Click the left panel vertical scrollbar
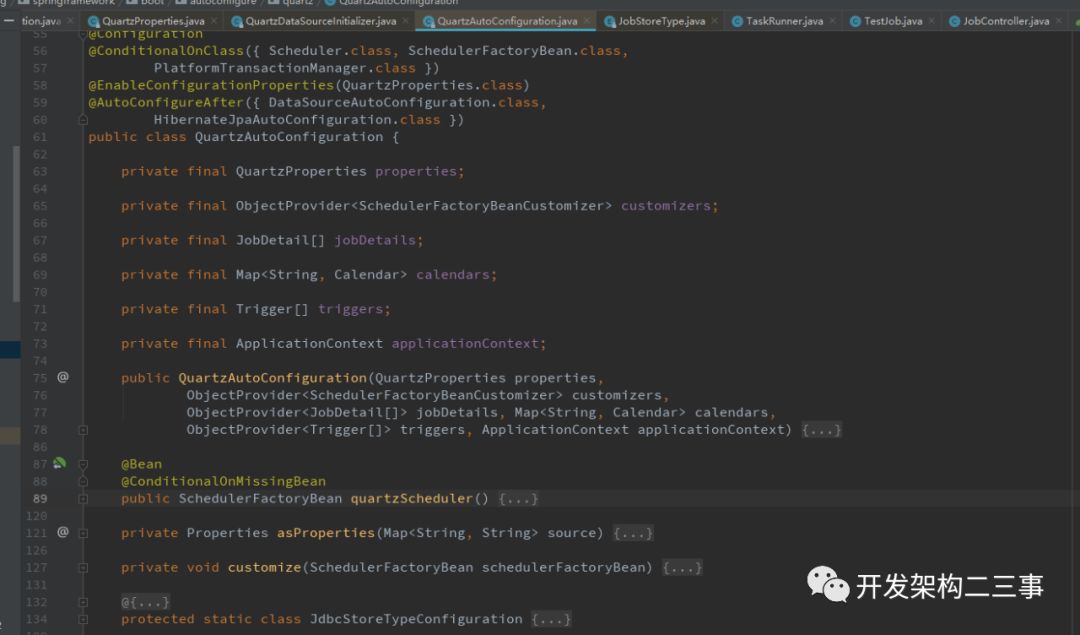Viewport: 1080px width, 635px height. 16,224
